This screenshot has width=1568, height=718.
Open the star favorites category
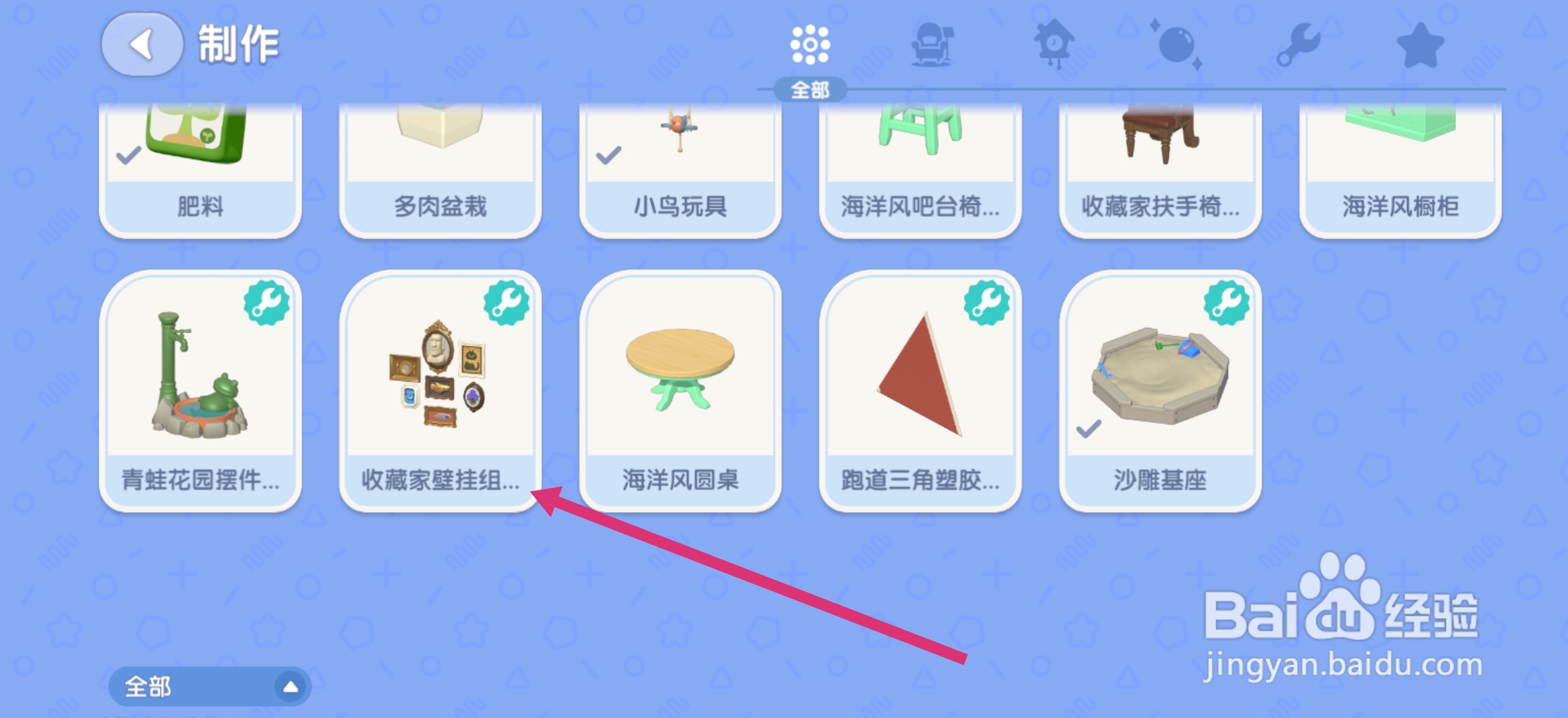click(1420, 45)
